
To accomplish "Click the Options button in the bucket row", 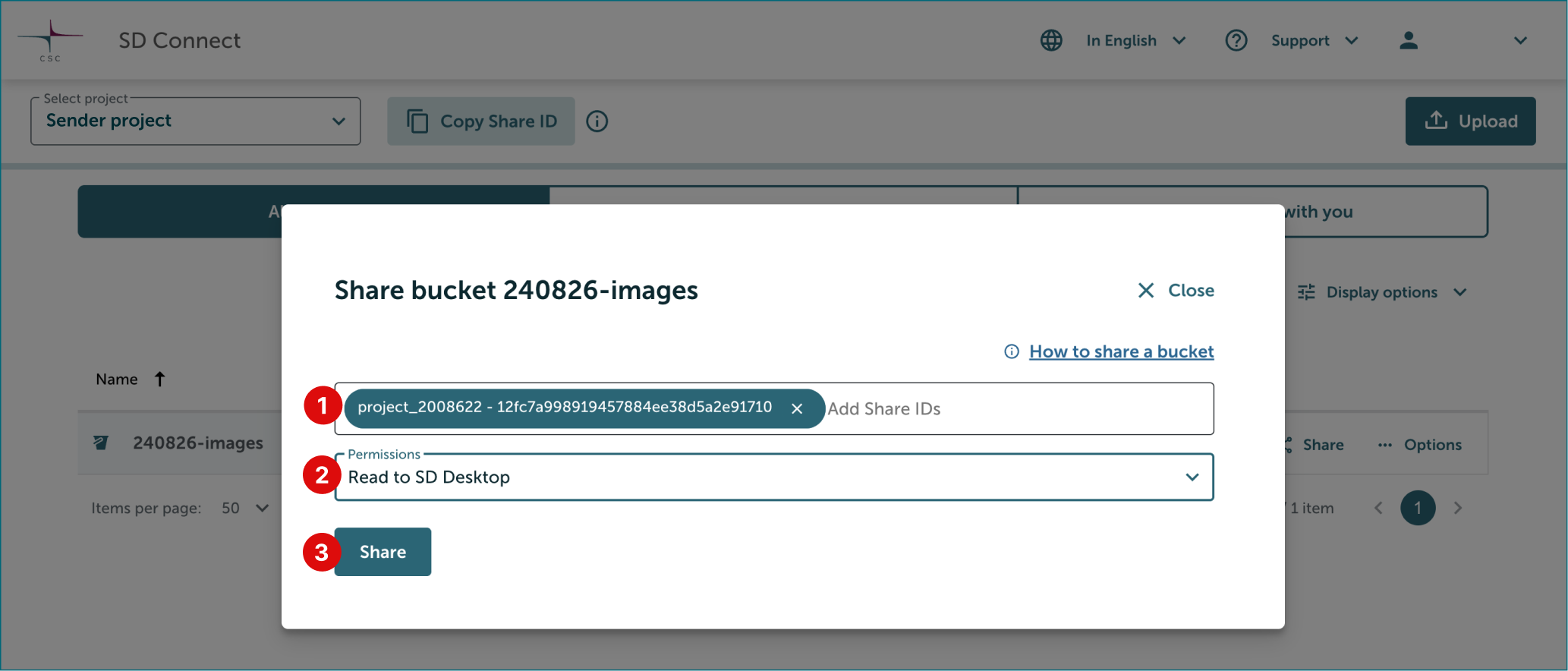I will (x=1419, y=445).
